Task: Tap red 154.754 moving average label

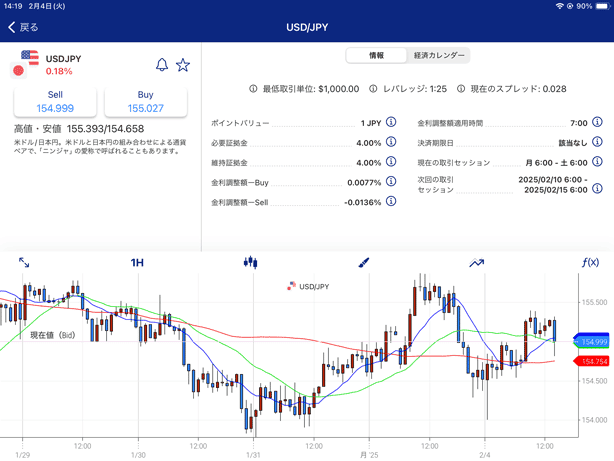Action: pyautogui.click(x=593, y=361)
